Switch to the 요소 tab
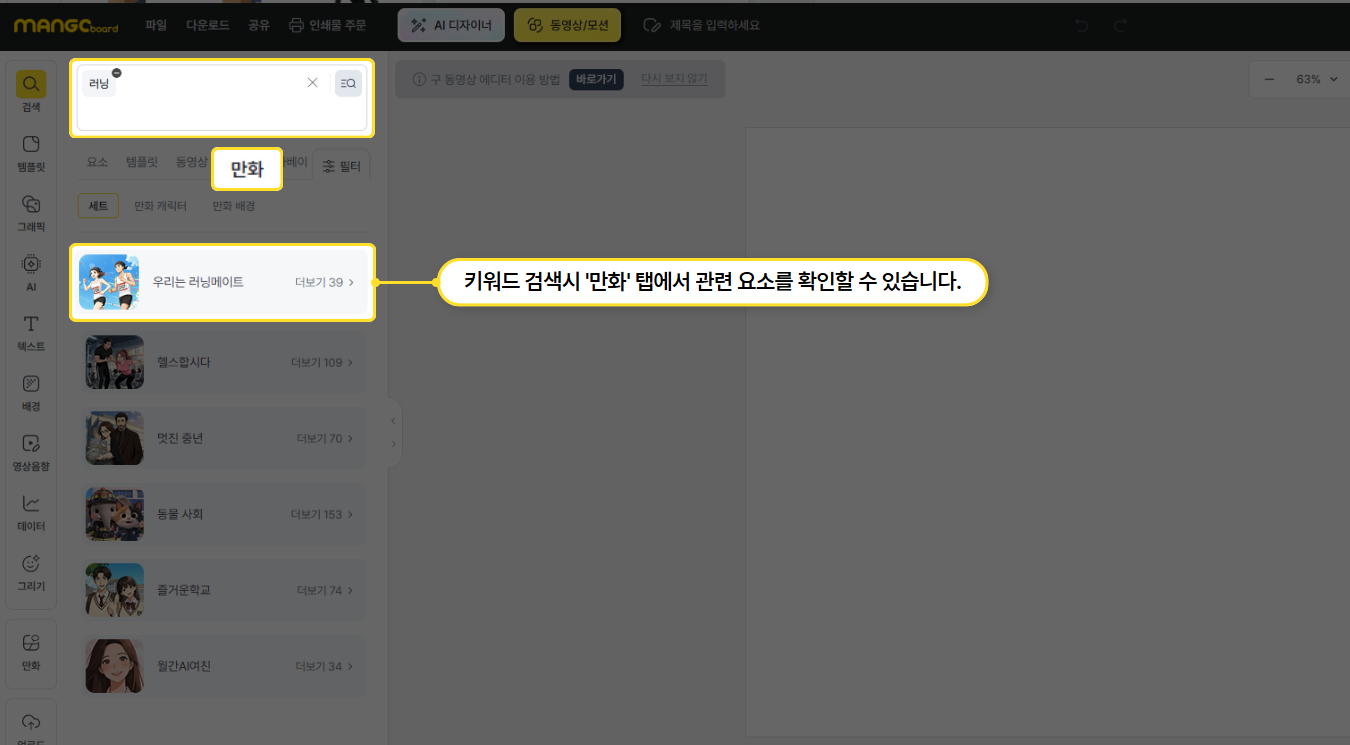1350x745 pixels. click(97, 162)
